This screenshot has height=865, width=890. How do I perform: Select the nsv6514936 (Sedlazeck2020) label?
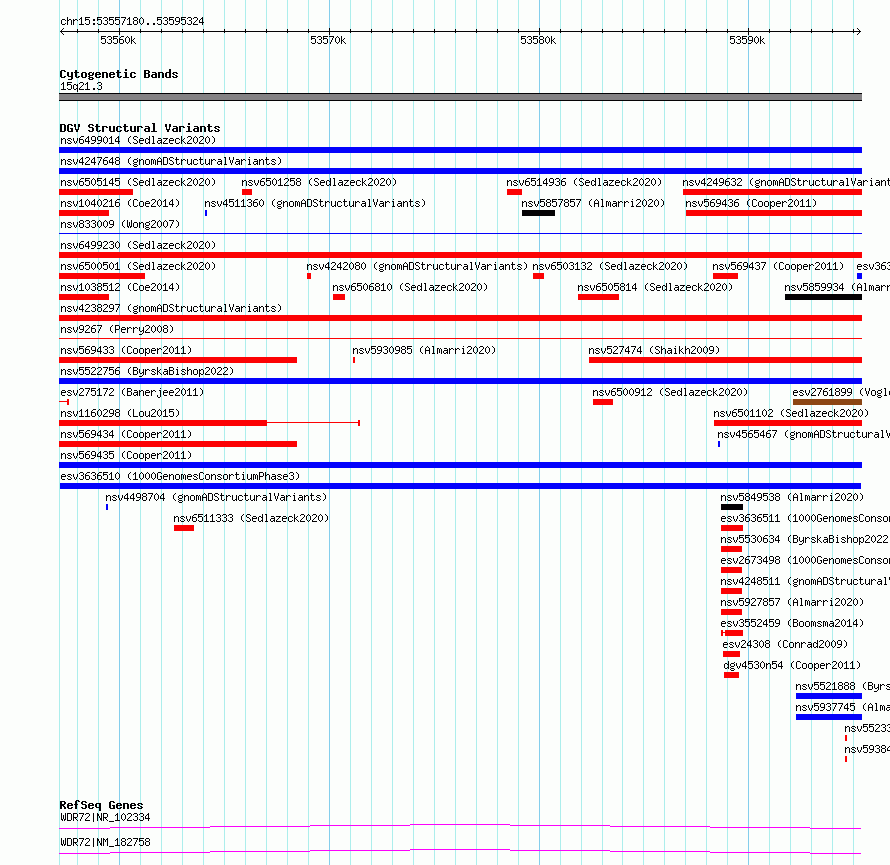click(584, 182)
